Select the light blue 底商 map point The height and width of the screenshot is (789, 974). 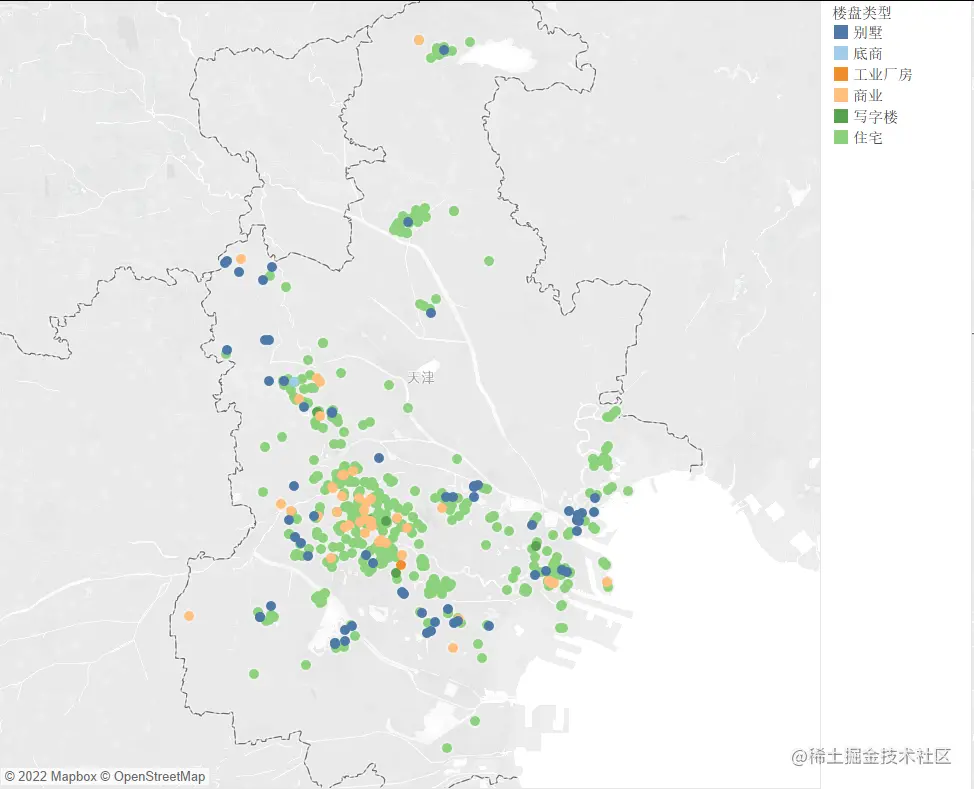point(293,381)
